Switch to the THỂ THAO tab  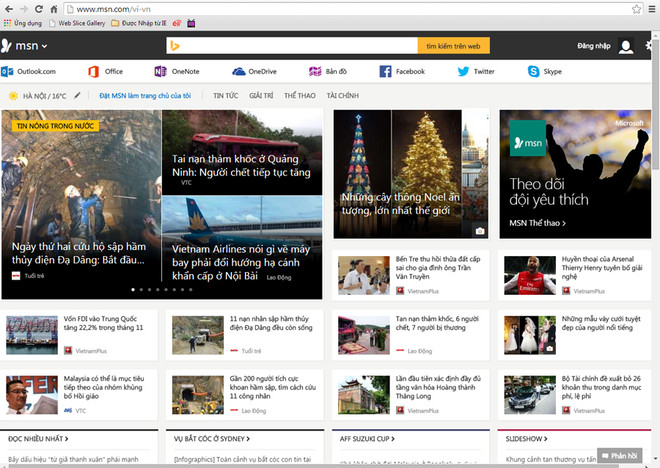click(300, 95)
